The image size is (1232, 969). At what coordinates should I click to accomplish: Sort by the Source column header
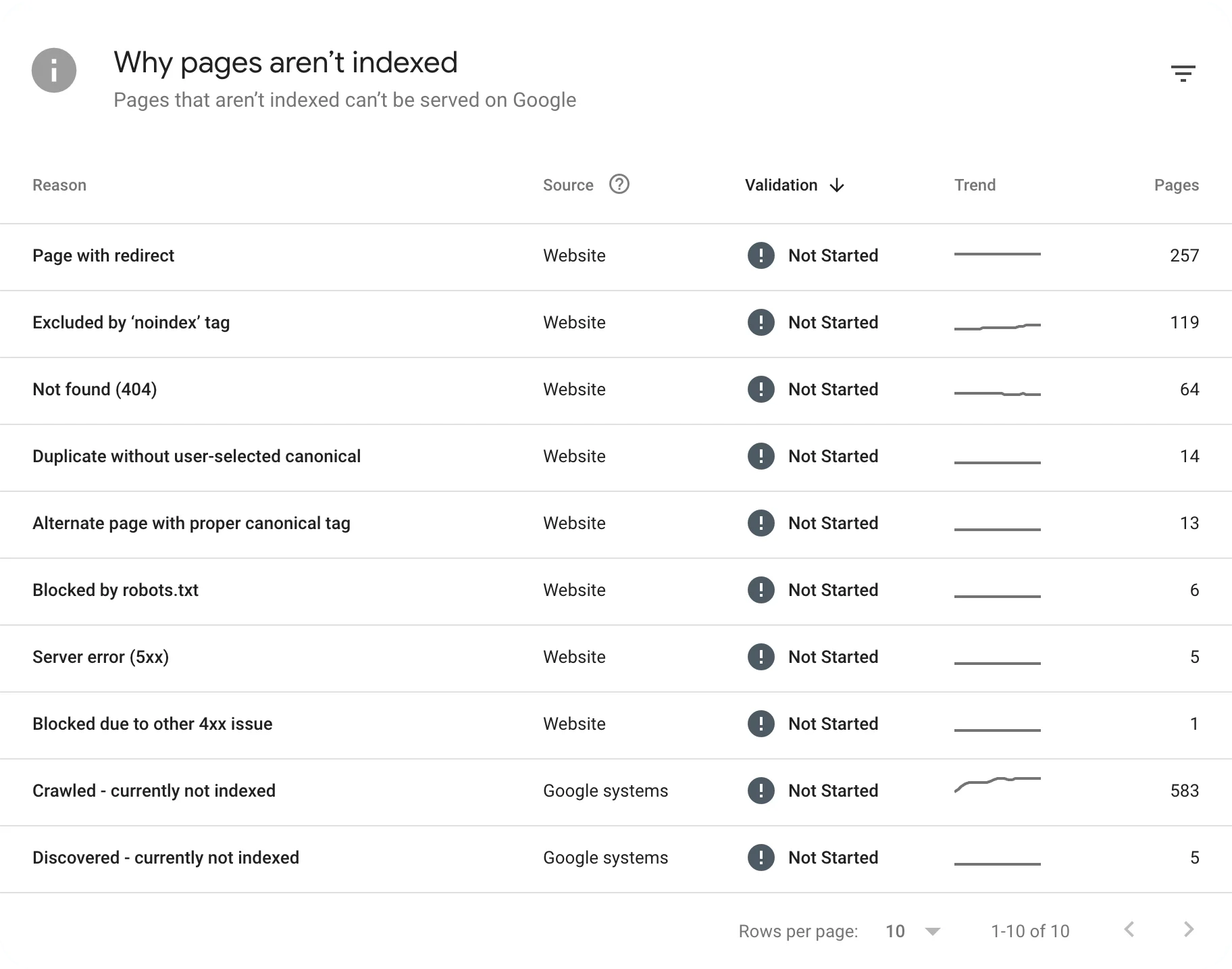tap(568, 185)
